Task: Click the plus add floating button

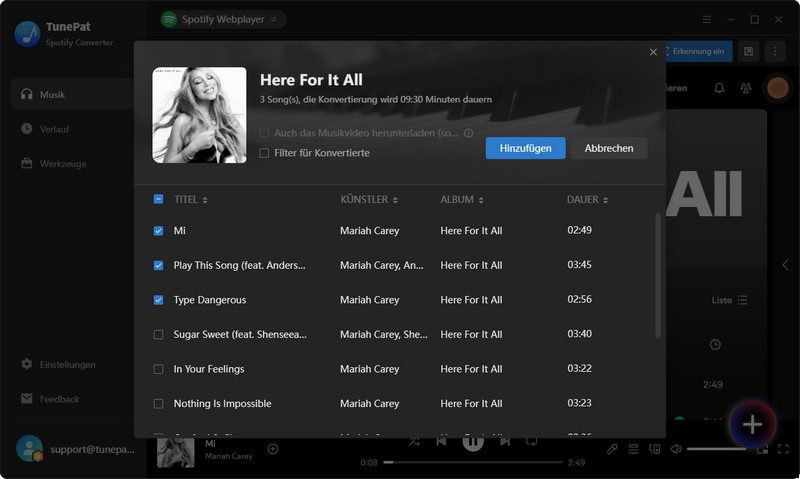Action: pos(753,424)
